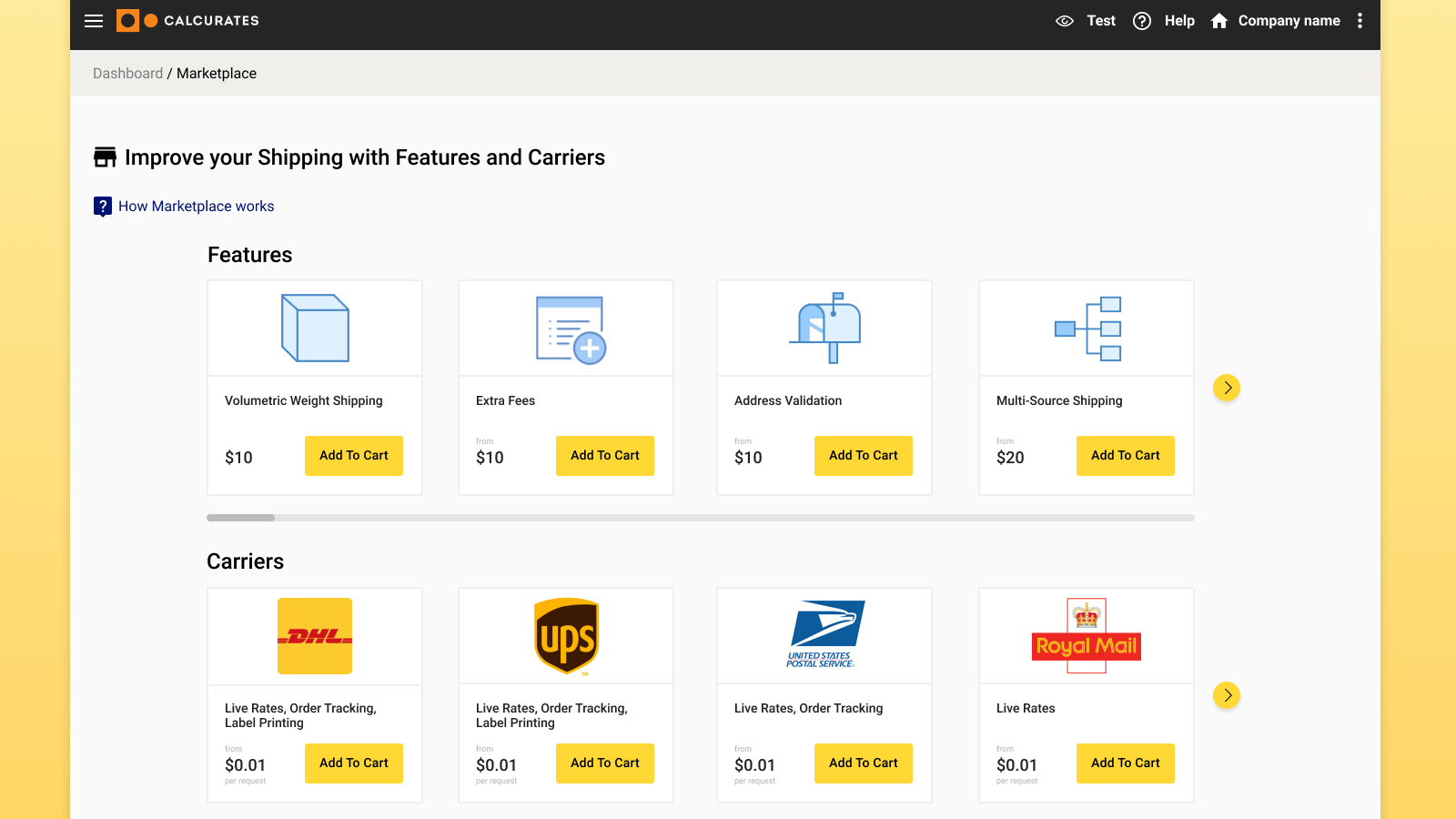The image size is (1456, 819).
Task: Toggle Test mode eye icon
Action: coord(1065,21)
